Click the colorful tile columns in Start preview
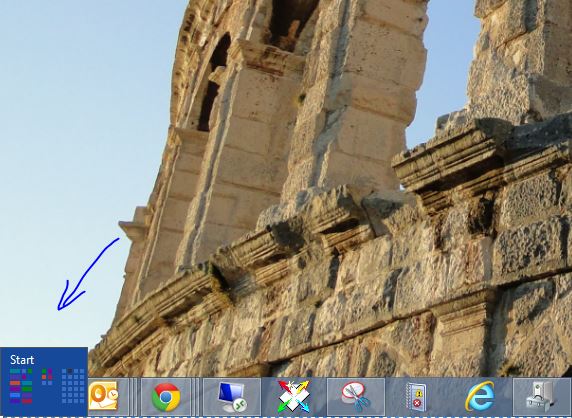Viewport: 572px width, 418px height. coord(21,386)
